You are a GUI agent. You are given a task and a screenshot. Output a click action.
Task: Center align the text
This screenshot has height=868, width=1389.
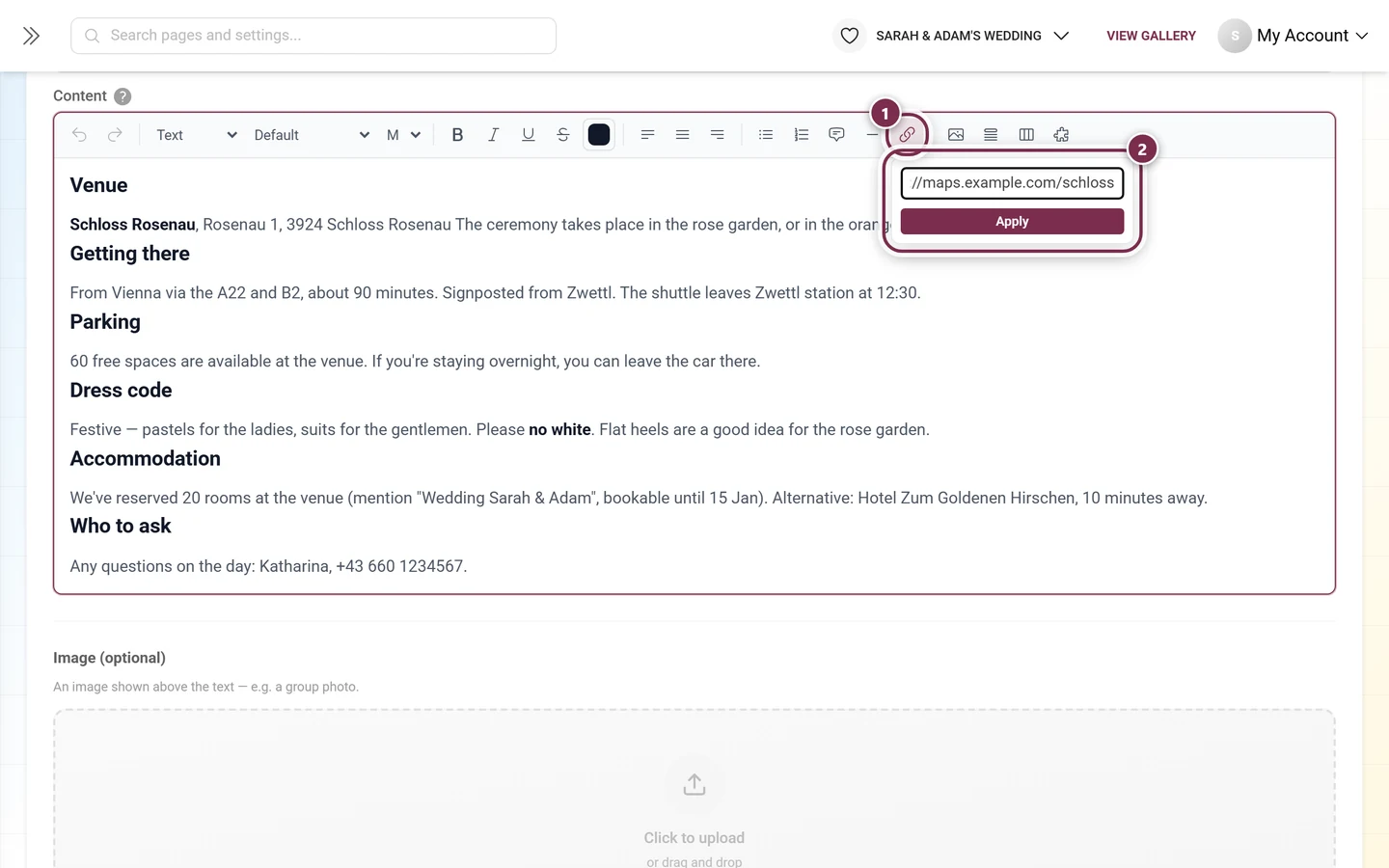coord(682,135)
